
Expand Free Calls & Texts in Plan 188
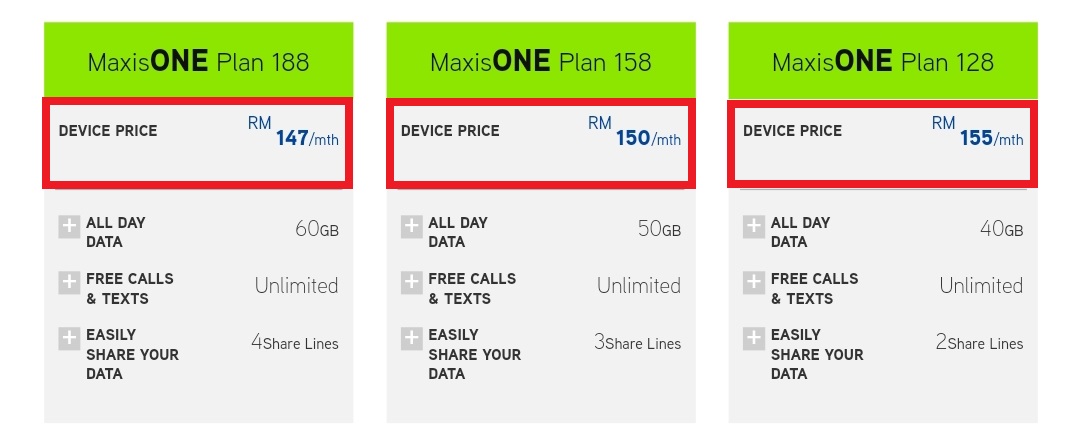coord(69,283)
